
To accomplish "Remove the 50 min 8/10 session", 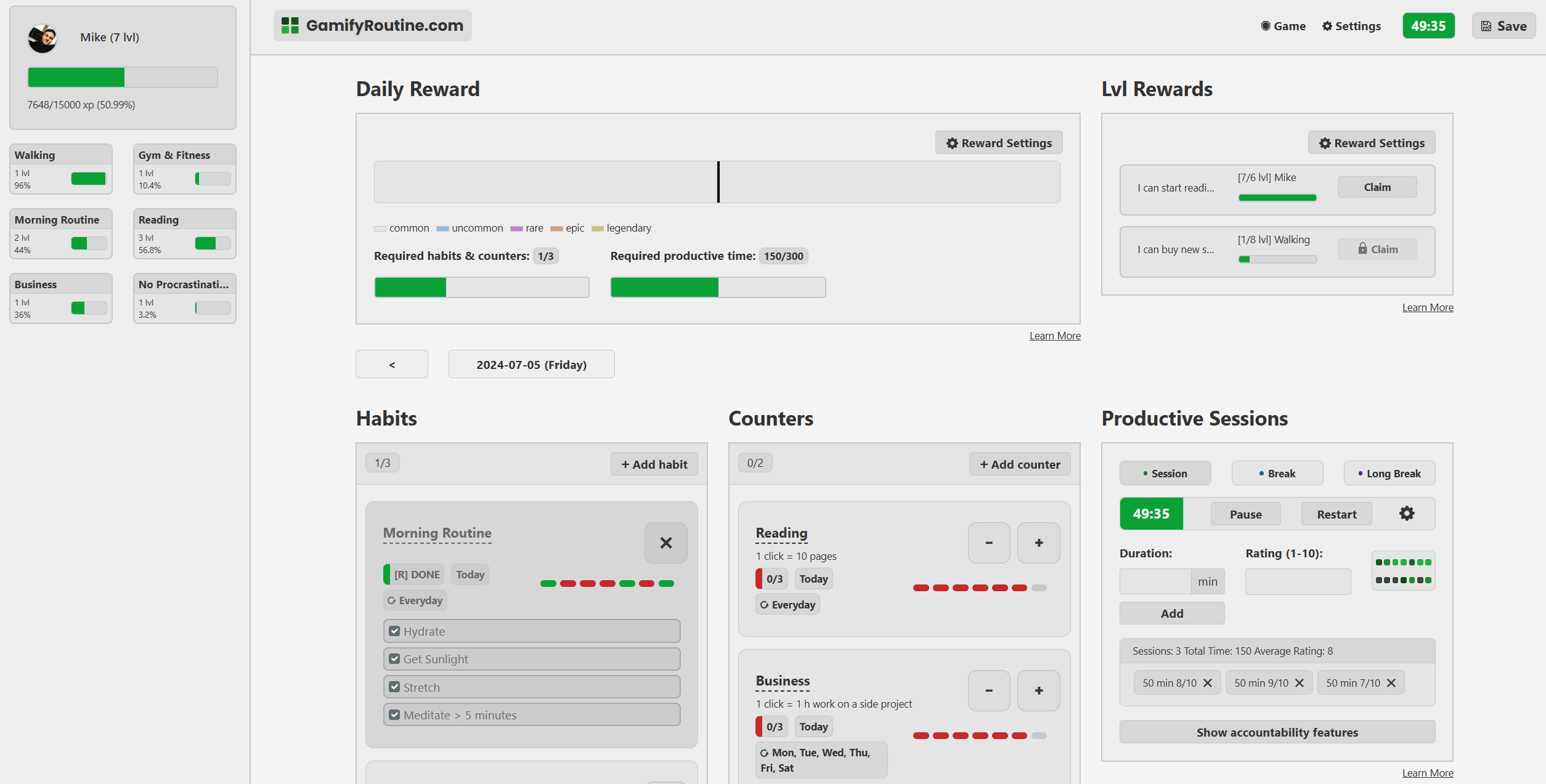I will (1208, 683).
